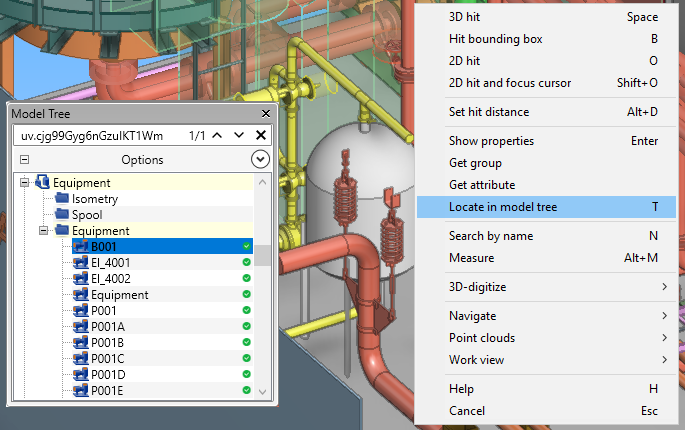The height and width of the screenshot is (430, 685).
Task: Toggle the green status check for P001C
Action: (x=246, y=359)
